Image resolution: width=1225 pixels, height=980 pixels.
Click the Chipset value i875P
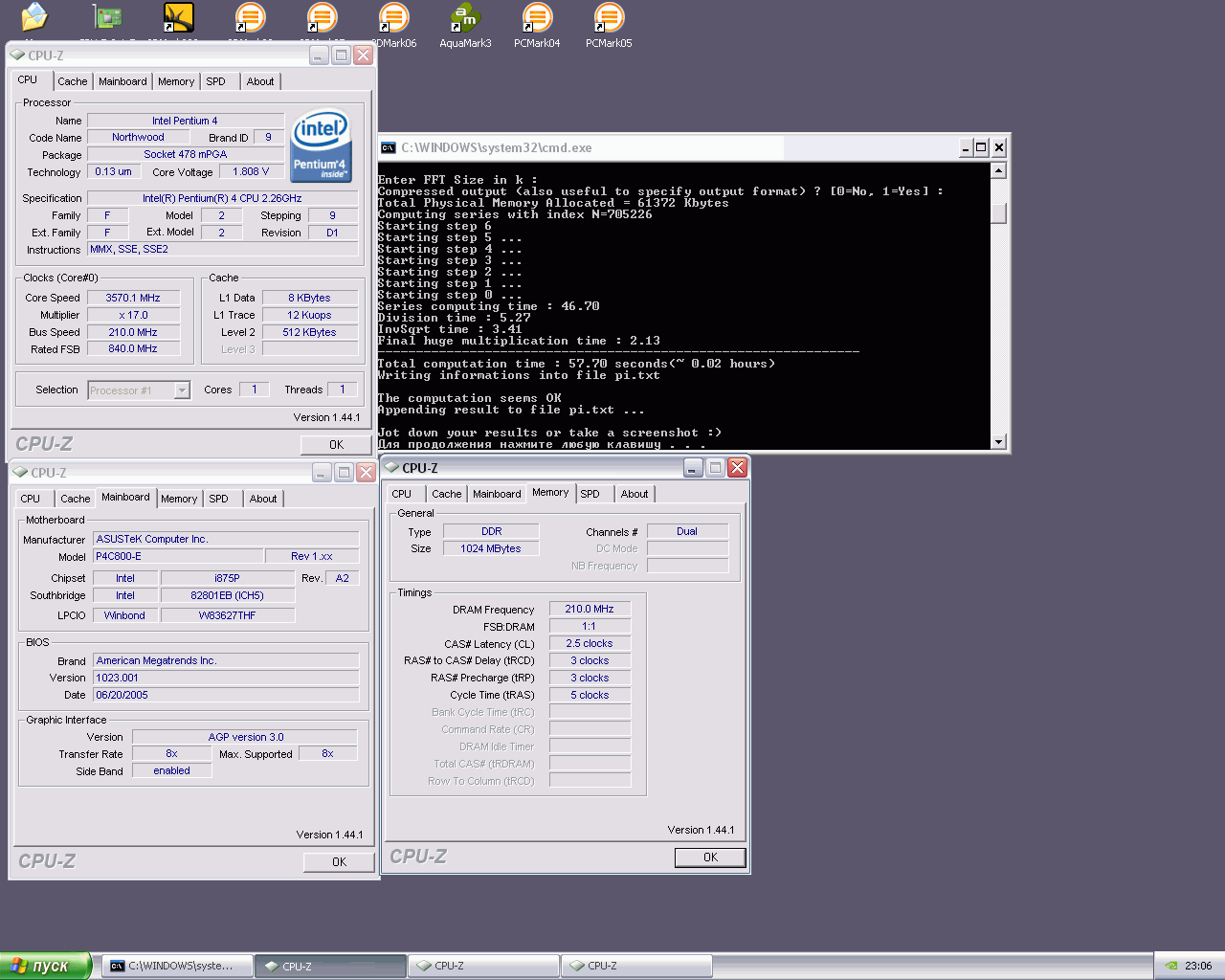228,579
